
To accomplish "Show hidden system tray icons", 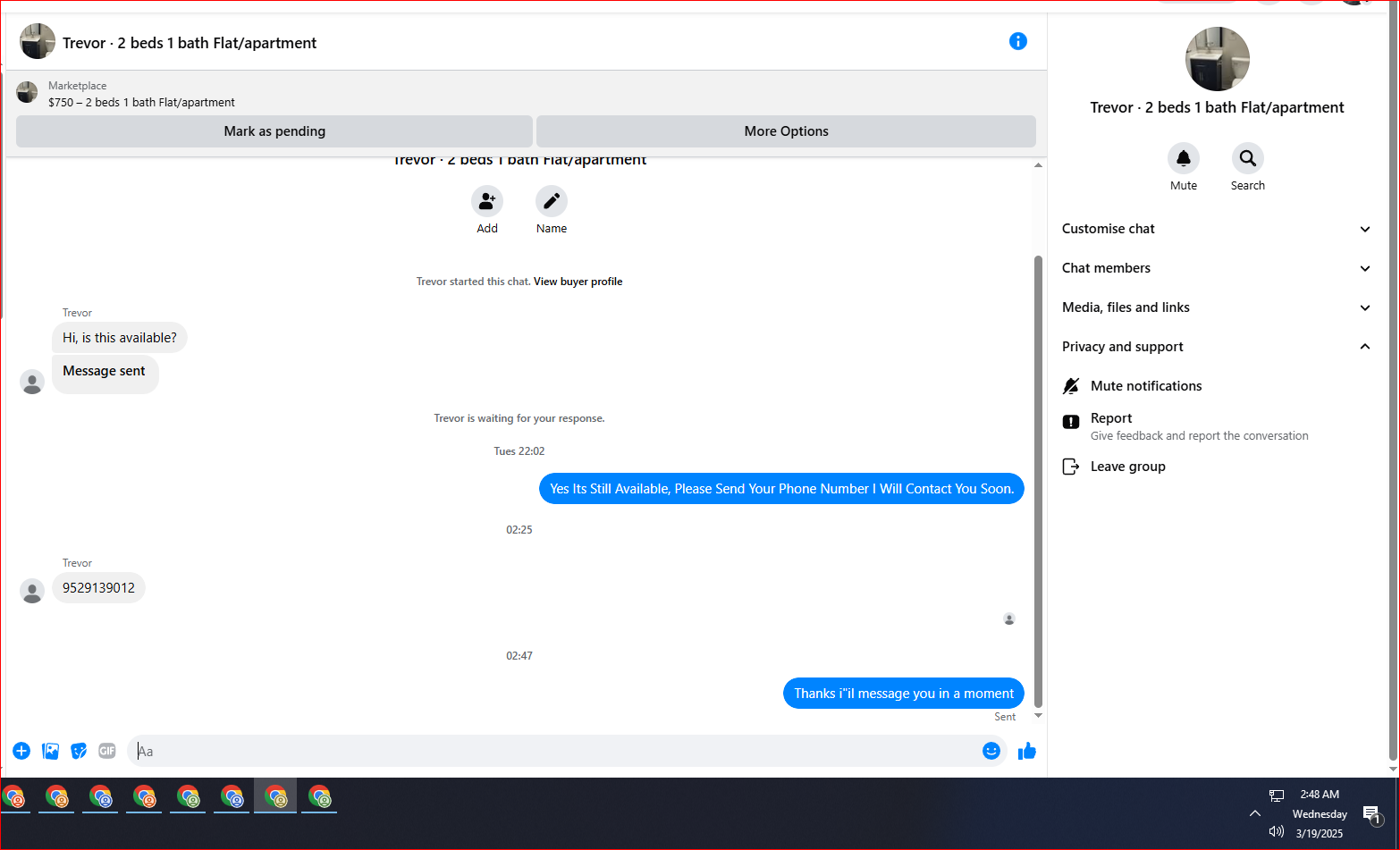I will (1255, 813).
